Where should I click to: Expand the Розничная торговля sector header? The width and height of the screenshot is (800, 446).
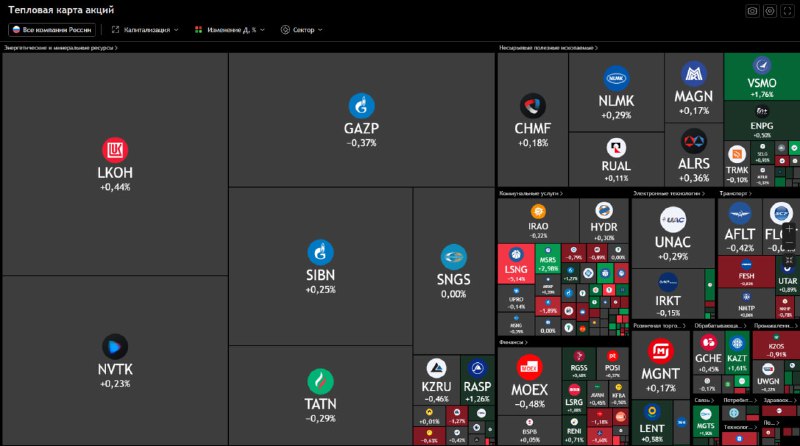(x=659, y=325)
